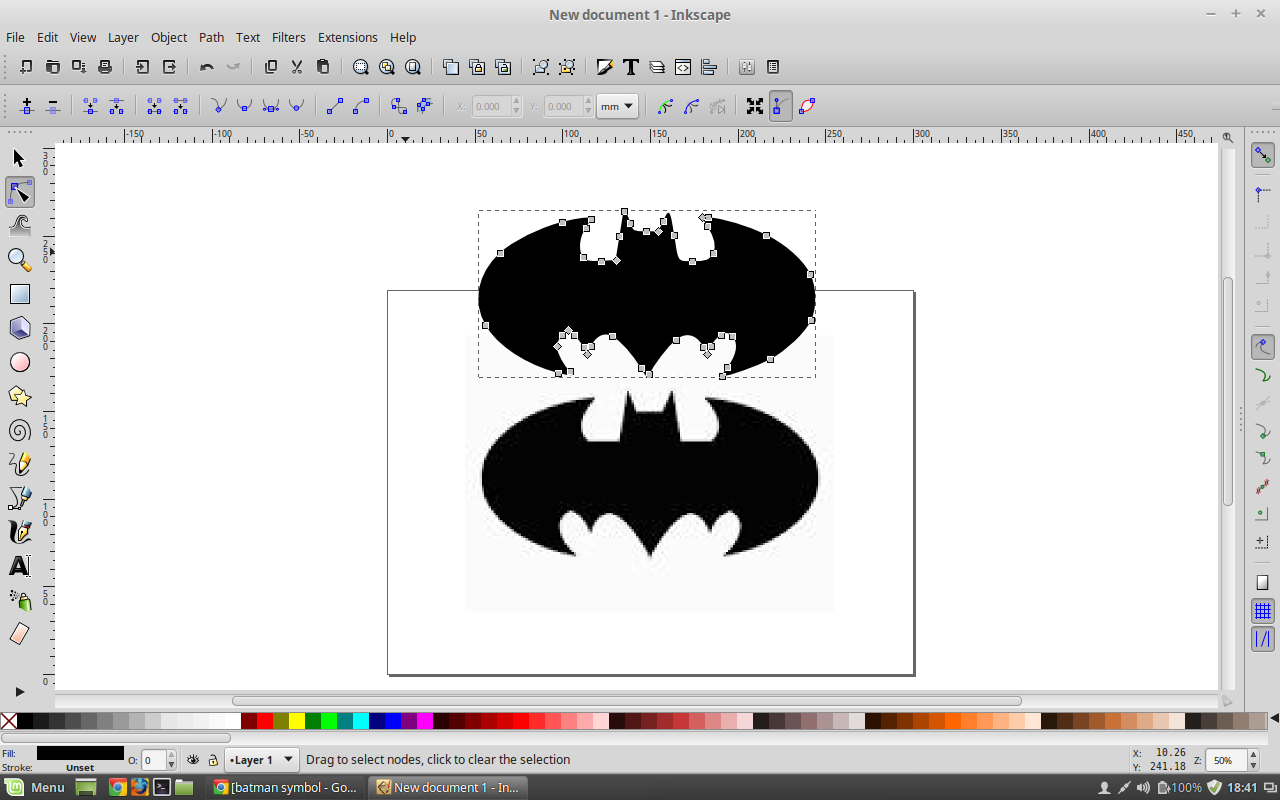This screenshot has width=1280, height=800.
Task: Select the Eraser tool
Action: click(19, 634)
